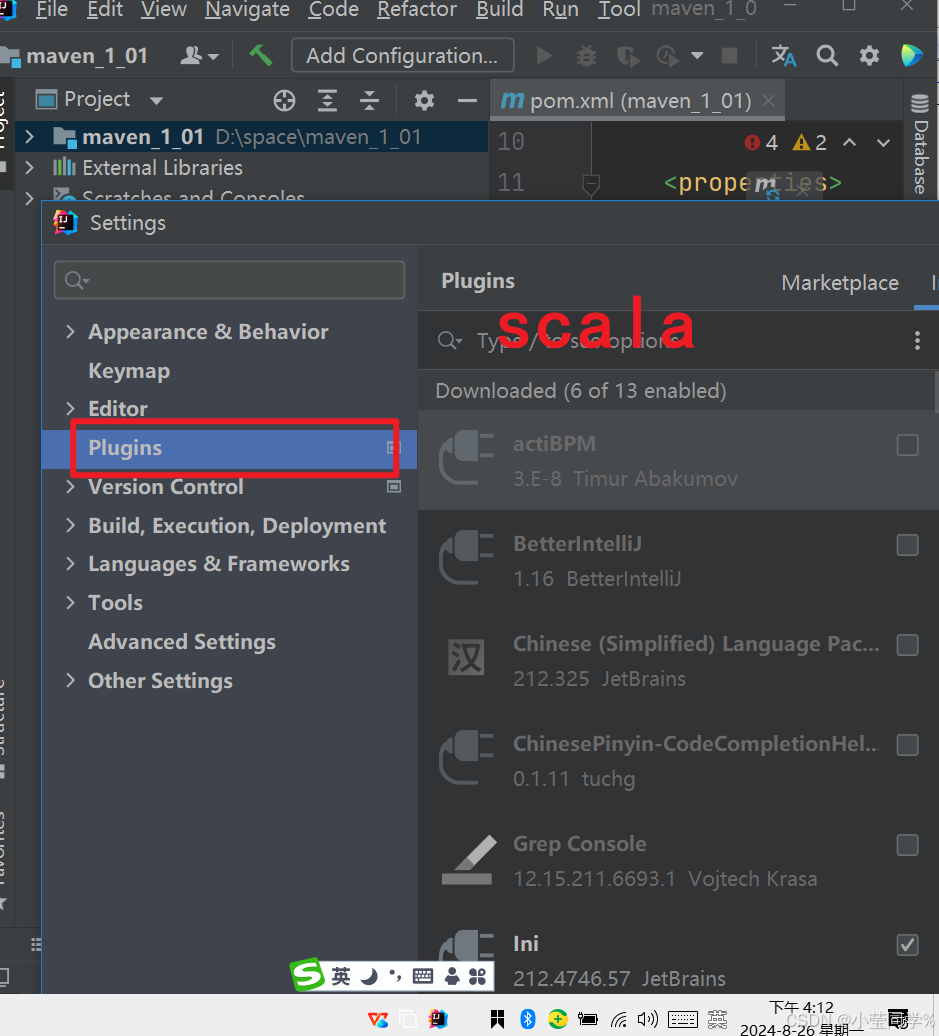Switch to the Marketplace tab
The height and width of the screenshot is (1036, 939).
pos(840,283)
